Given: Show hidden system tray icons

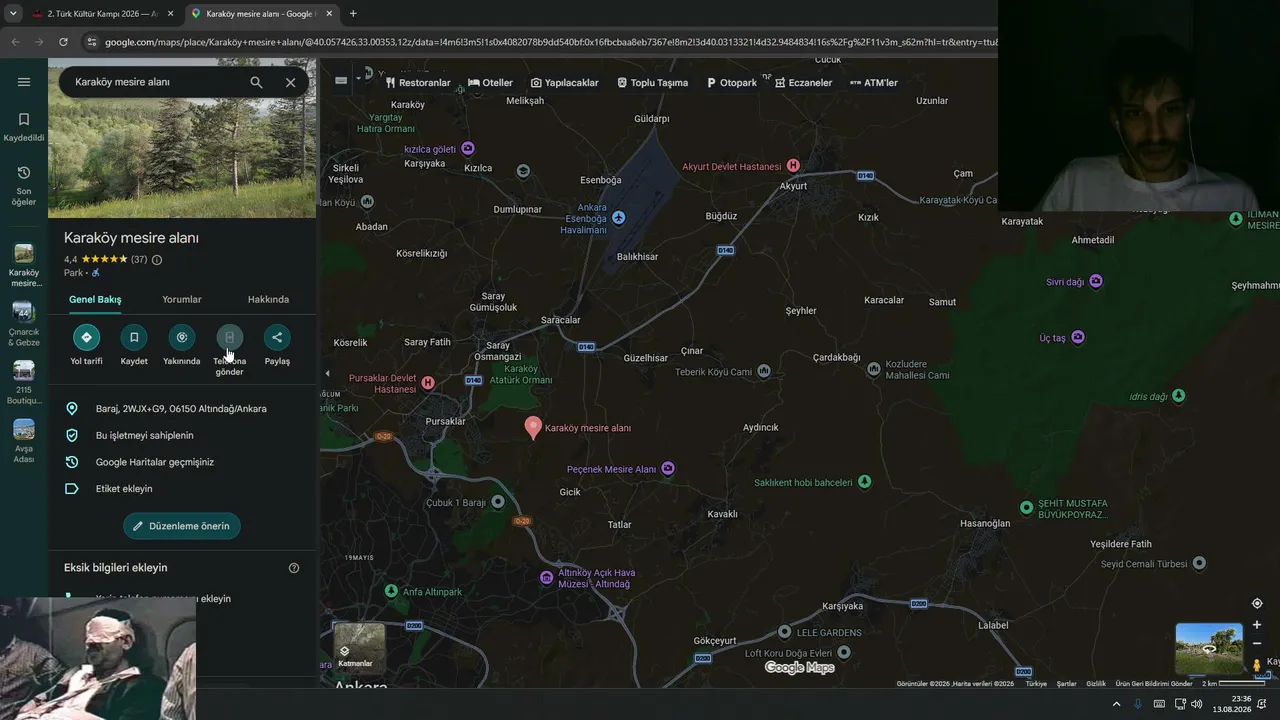Looking at the screenshot, I should (1116, 704).
